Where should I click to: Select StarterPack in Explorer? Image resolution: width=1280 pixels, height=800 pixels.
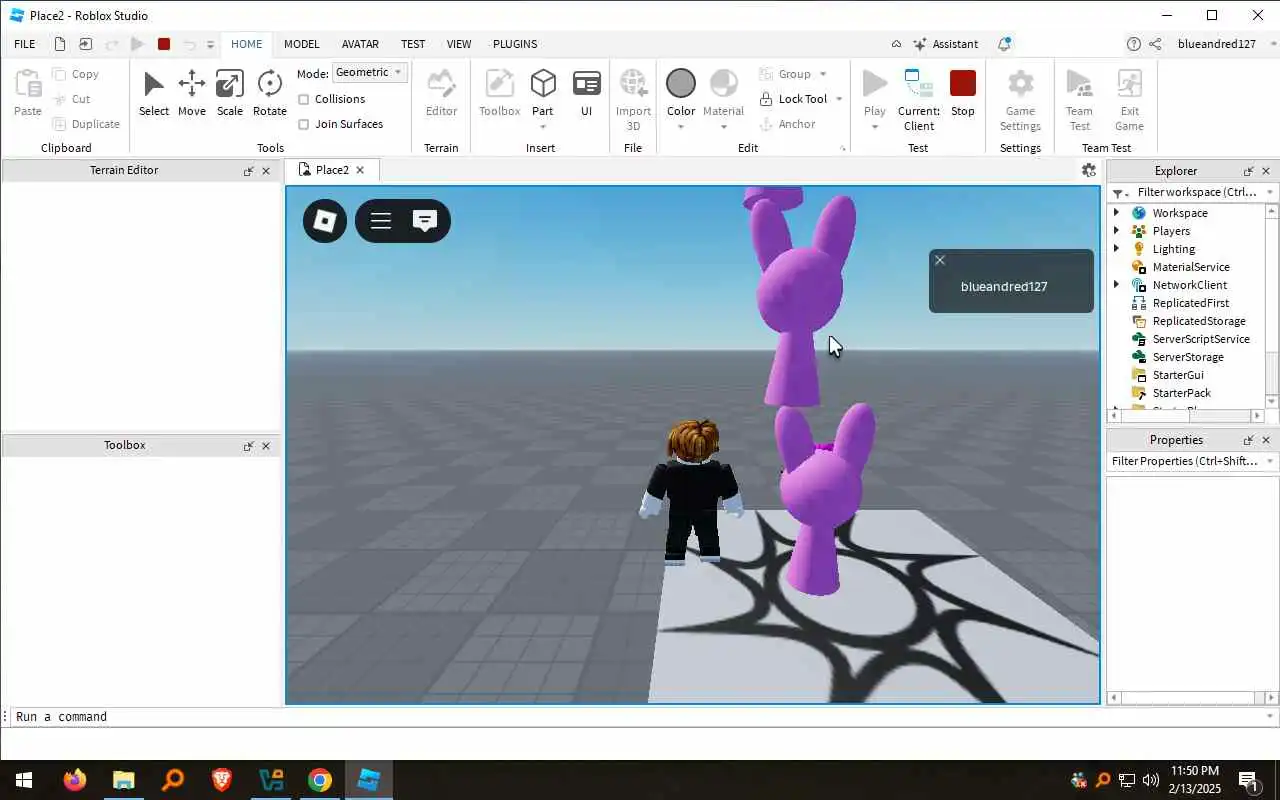(x=1181, y=393)
